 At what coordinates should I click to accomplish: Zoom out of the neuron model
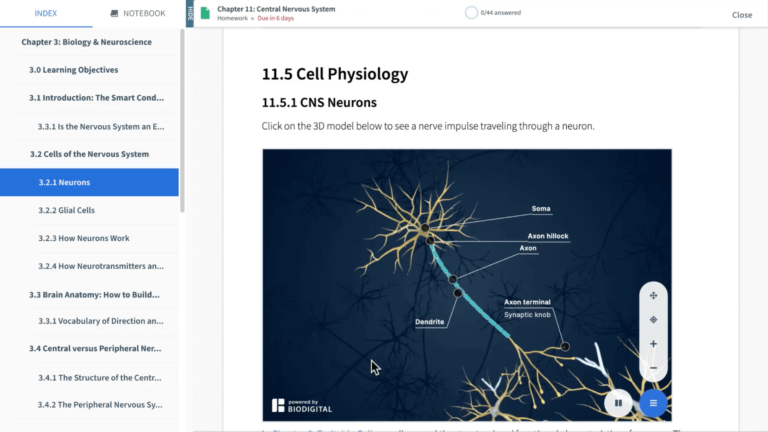pos(653,368)
